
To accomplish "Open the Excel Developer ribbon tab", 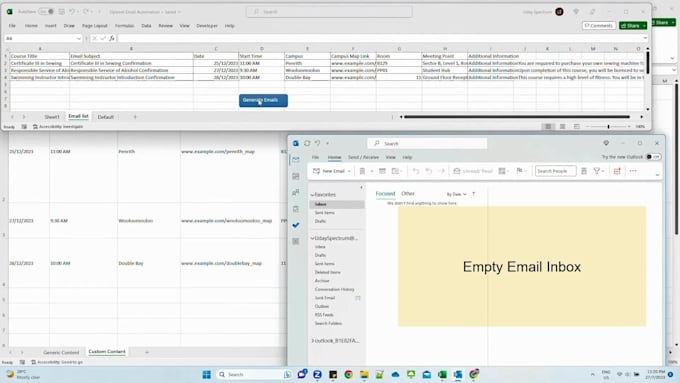I will (207, 26).
